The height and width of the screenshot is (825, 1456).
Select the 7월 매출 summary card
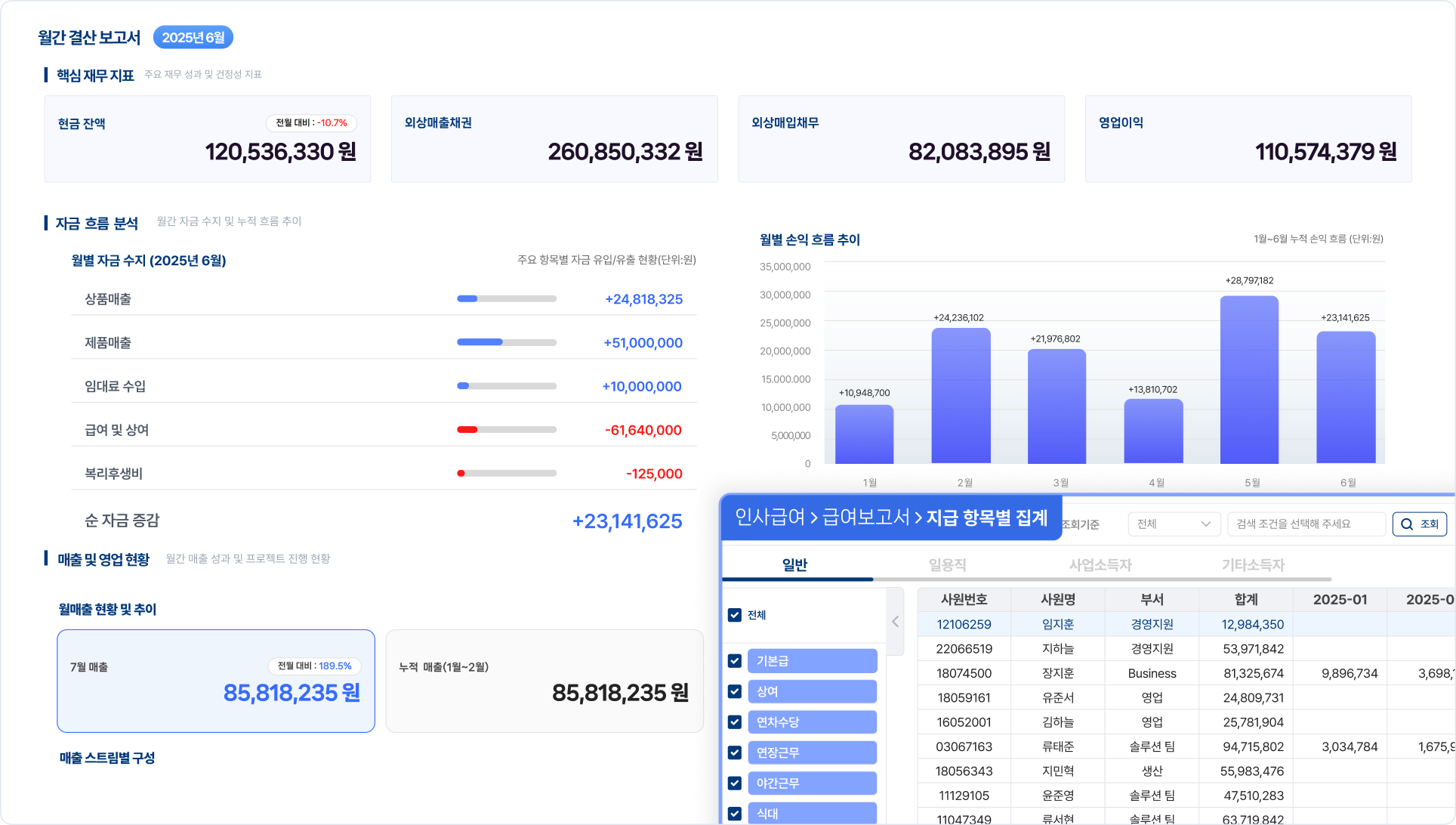tap(216, 681)
